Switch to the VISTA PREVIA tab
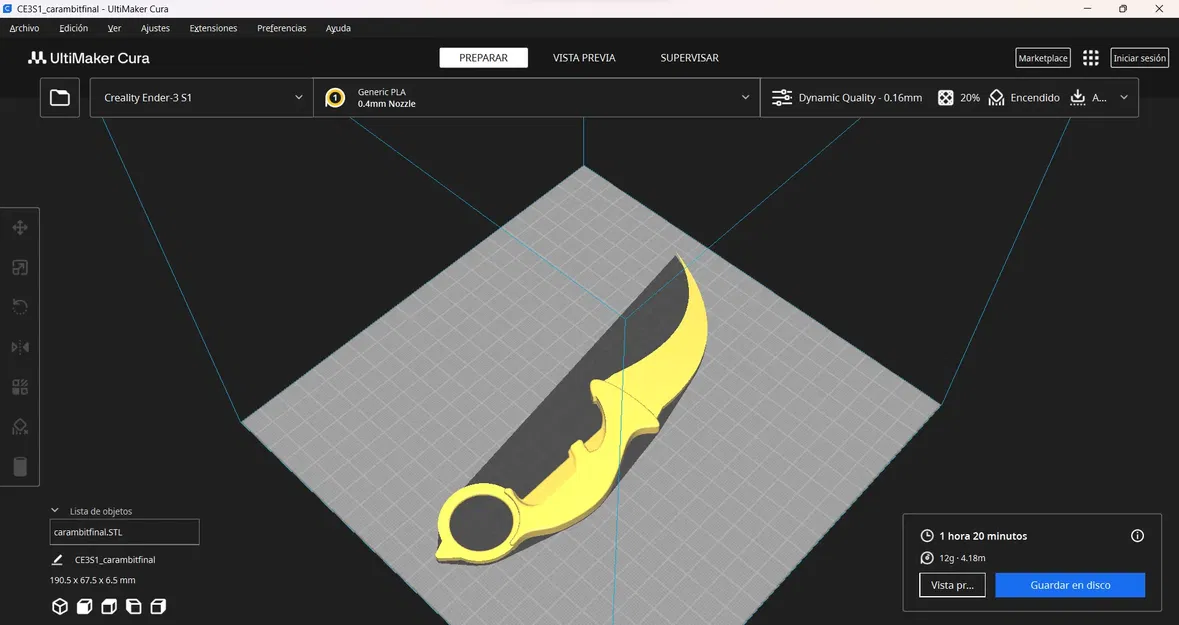This screenshot has height=625, width=1179. 583,57
